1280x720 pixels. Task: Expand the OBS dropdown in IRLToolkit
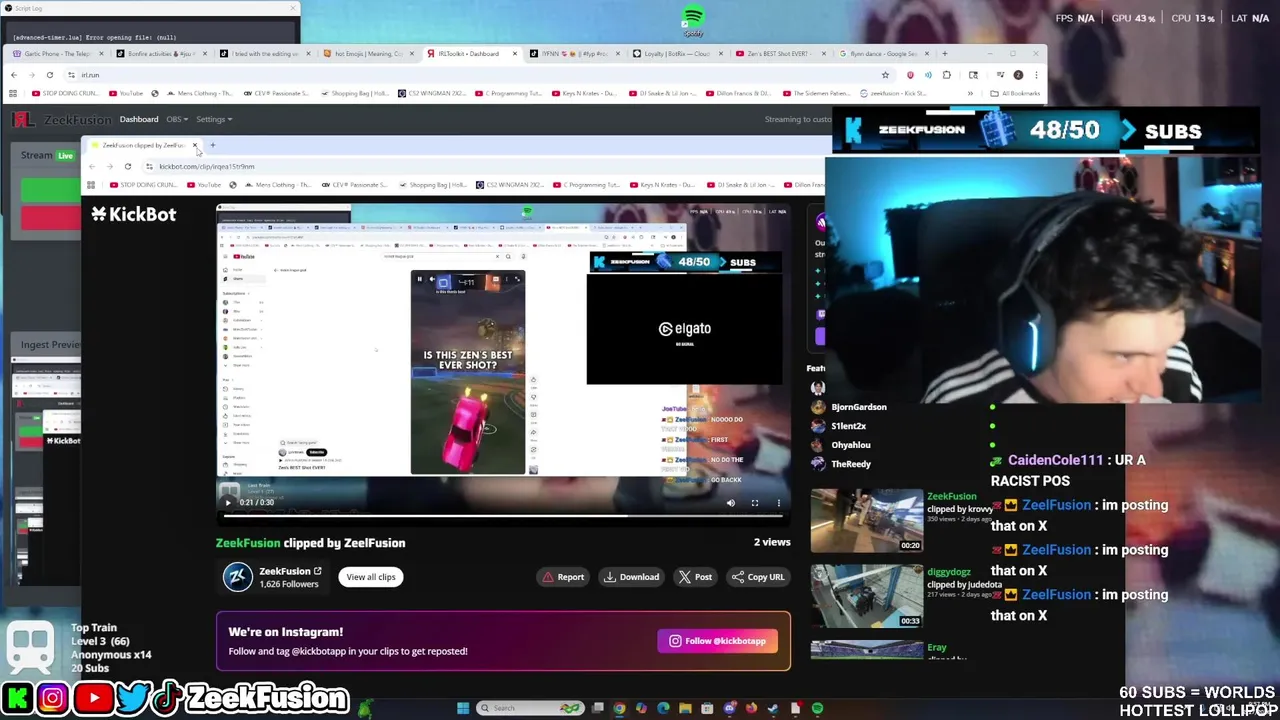point(177,119)
